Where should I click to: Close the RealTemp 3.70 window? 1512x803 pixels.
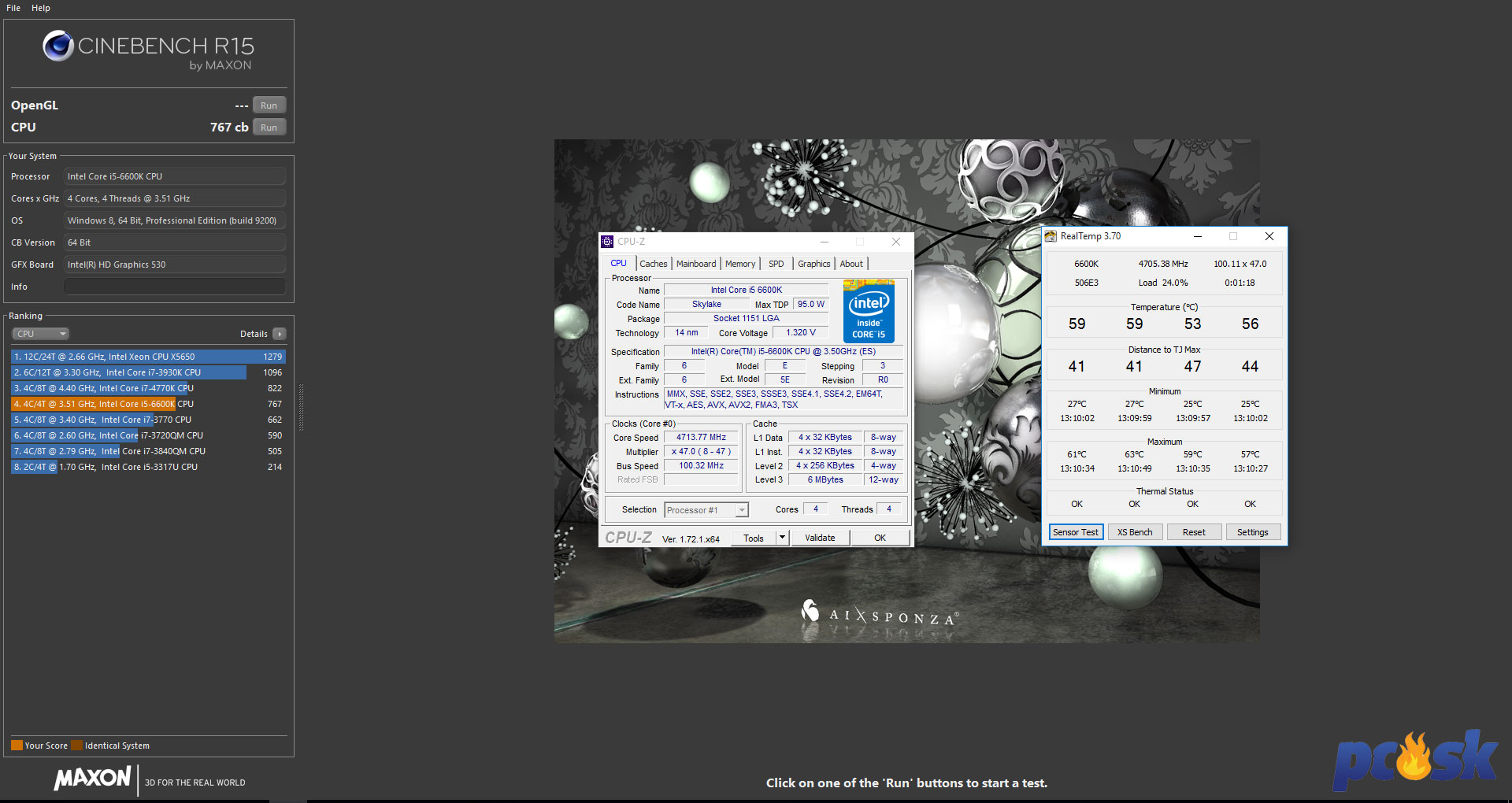tap(1269, 236)
